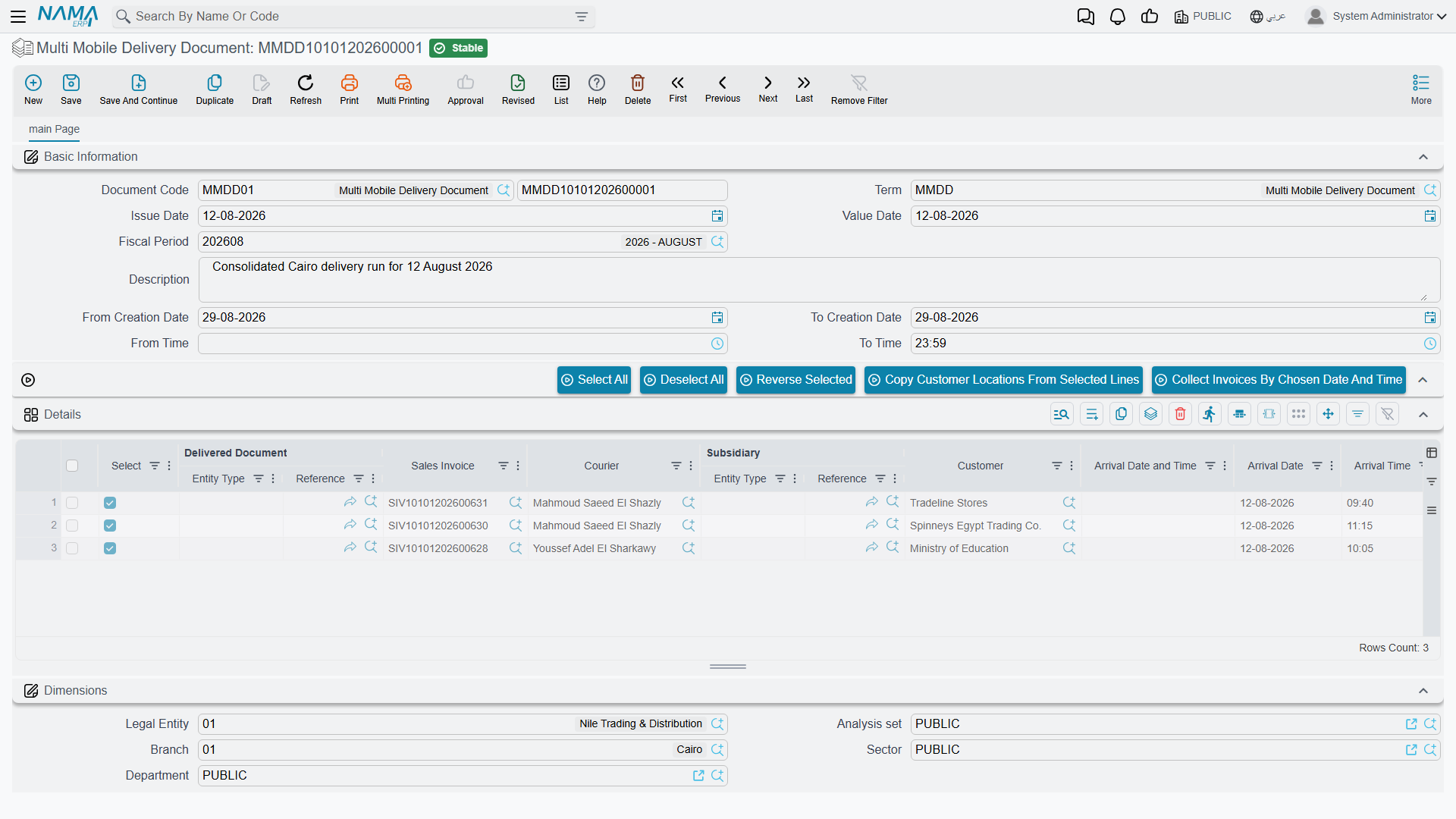1456x819 pixels.
Task: Switch language to Arabic
Action: point(1268,16)
